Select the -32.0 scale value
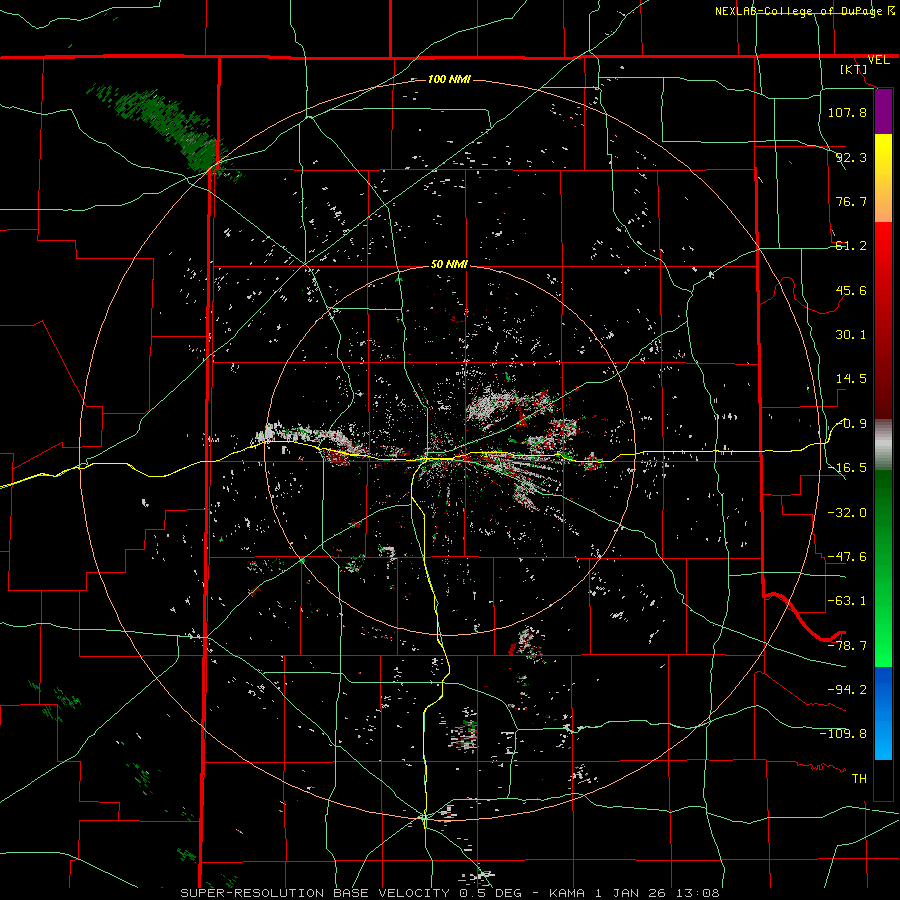Image resolution: width=900 pixels, height=900 pixels. pyautogui.click(x=847, y=513)
